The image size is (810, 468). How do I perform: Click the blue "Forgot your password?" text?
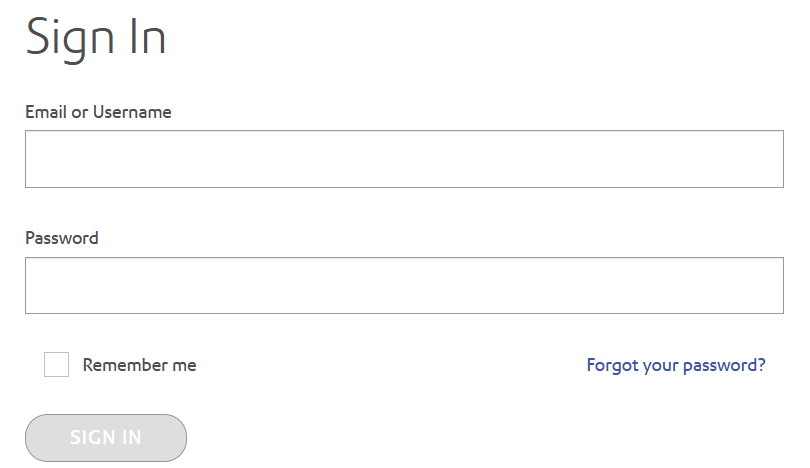pos(676,365)
